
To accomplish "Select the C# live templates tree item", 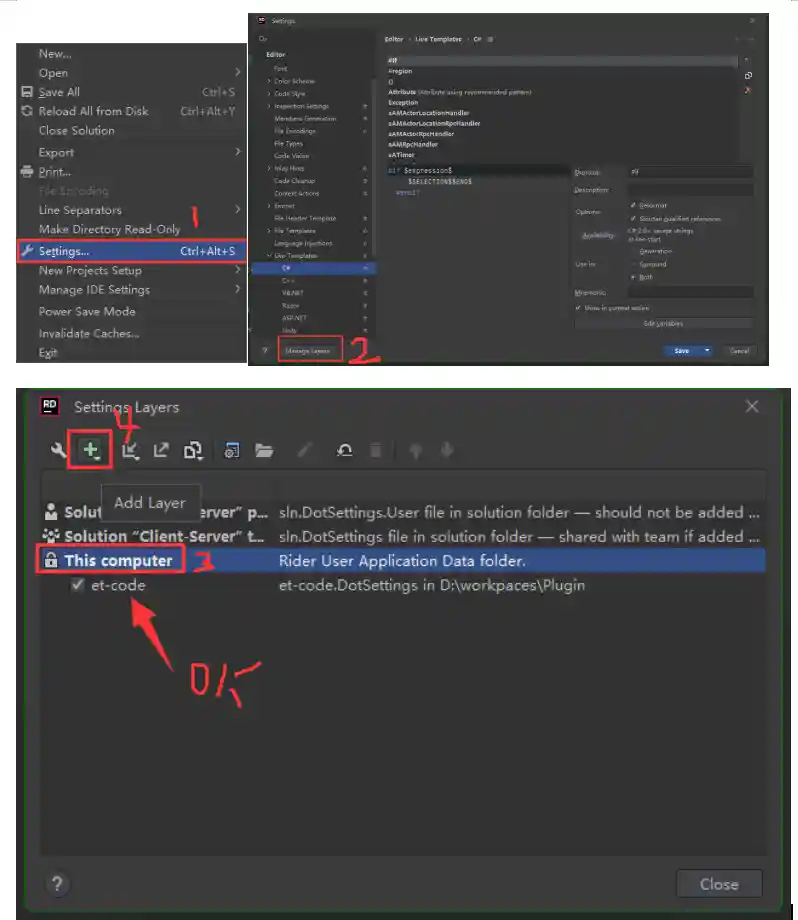I will tap(314, 268).
